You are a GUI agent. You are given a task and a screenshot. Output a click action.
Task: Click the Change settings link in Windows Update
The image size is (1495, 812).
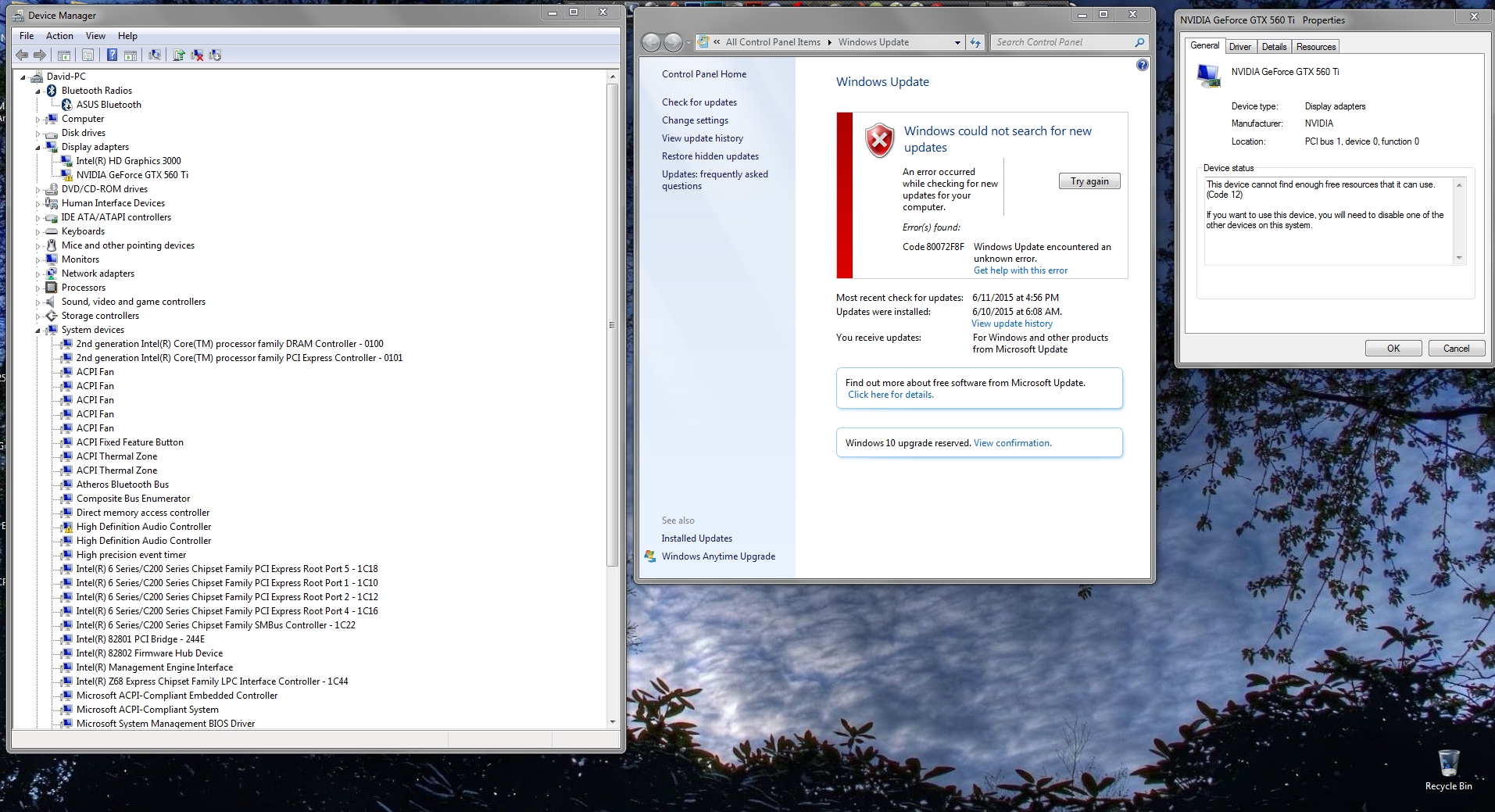(695, 120)
